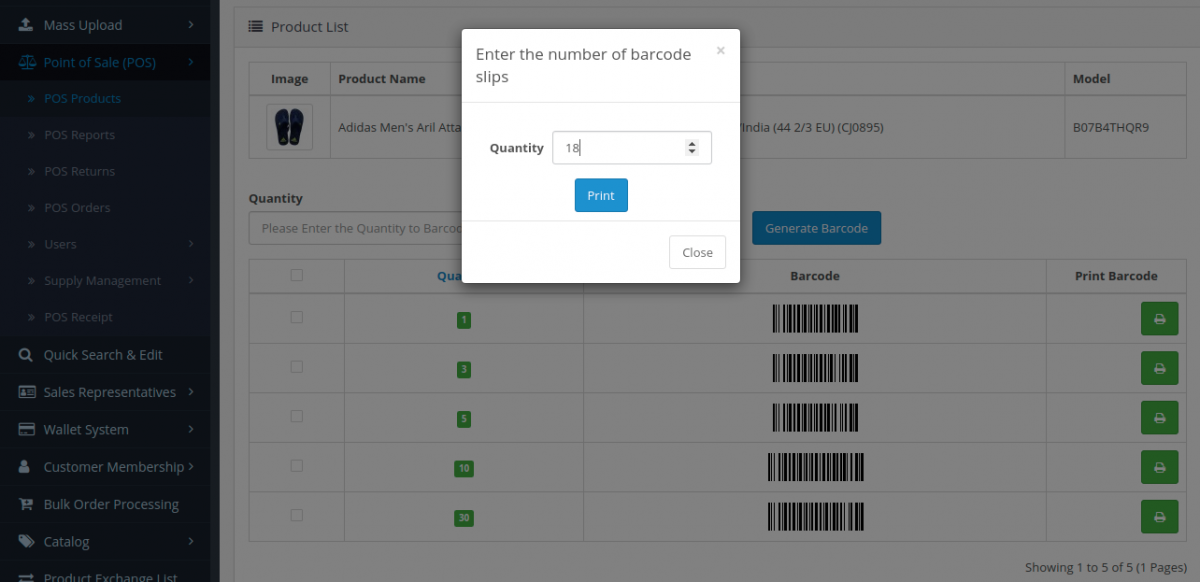Enable the checkbox for the quantity 5 row
Screen dimensions: 1200x582
pos(296,416)
